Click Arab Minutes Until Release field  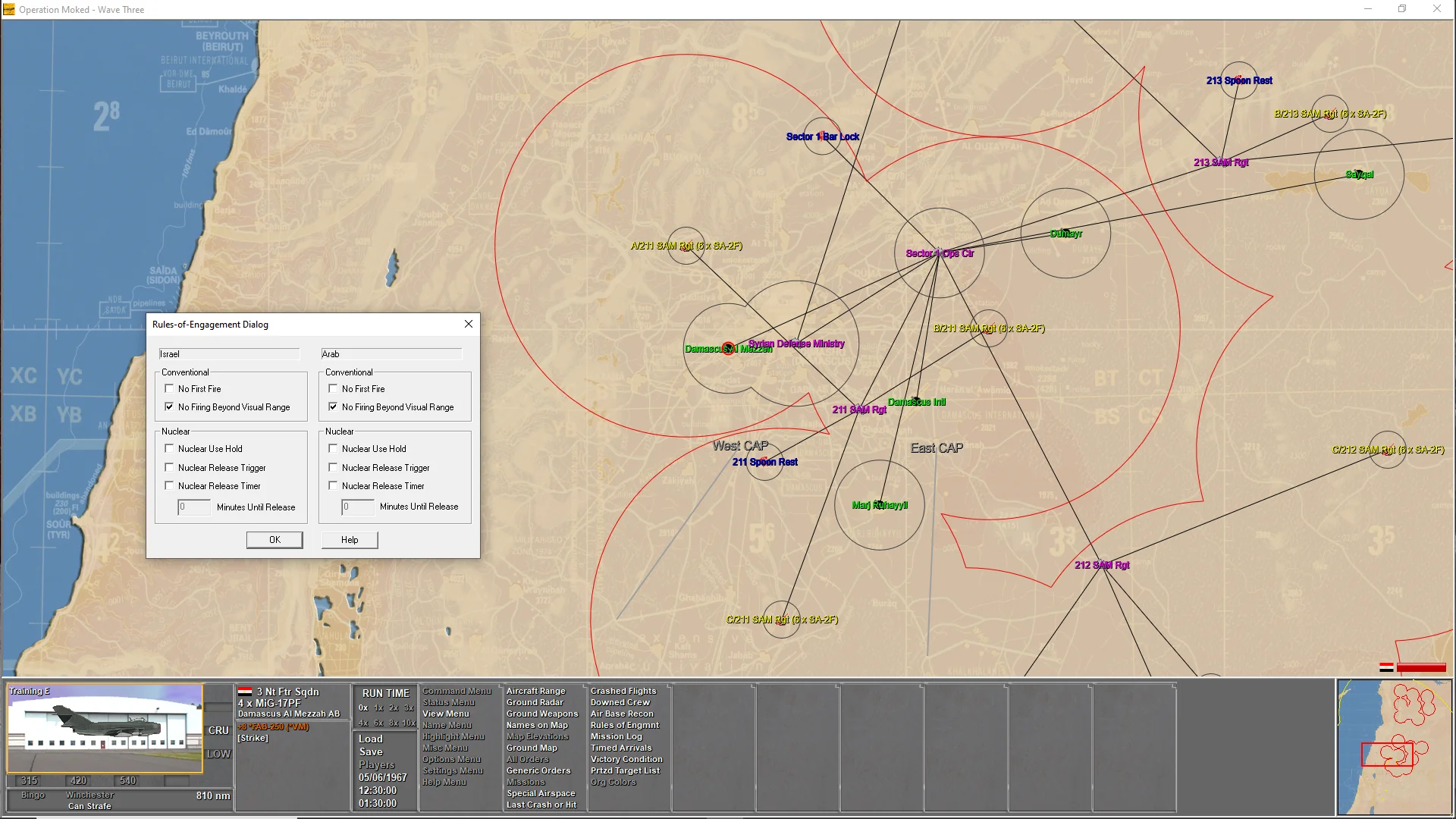coord(358,507)
